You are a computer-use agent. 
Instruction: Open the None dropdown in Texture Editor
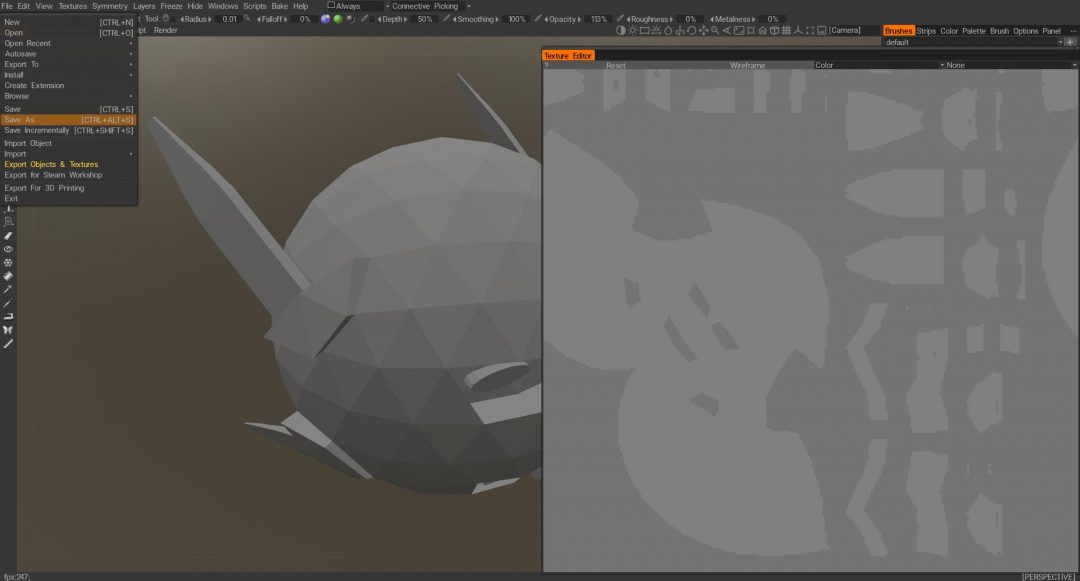[x=1011, y=65]
